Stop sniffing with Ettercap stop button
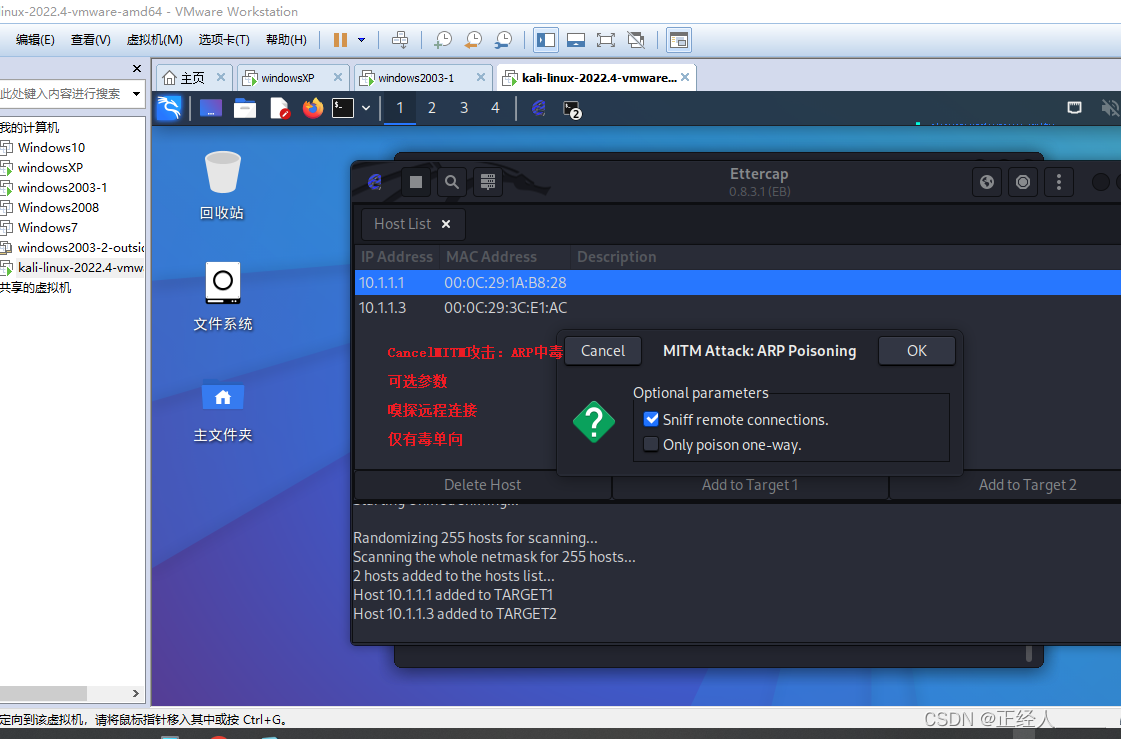 (x=416, y=182)
